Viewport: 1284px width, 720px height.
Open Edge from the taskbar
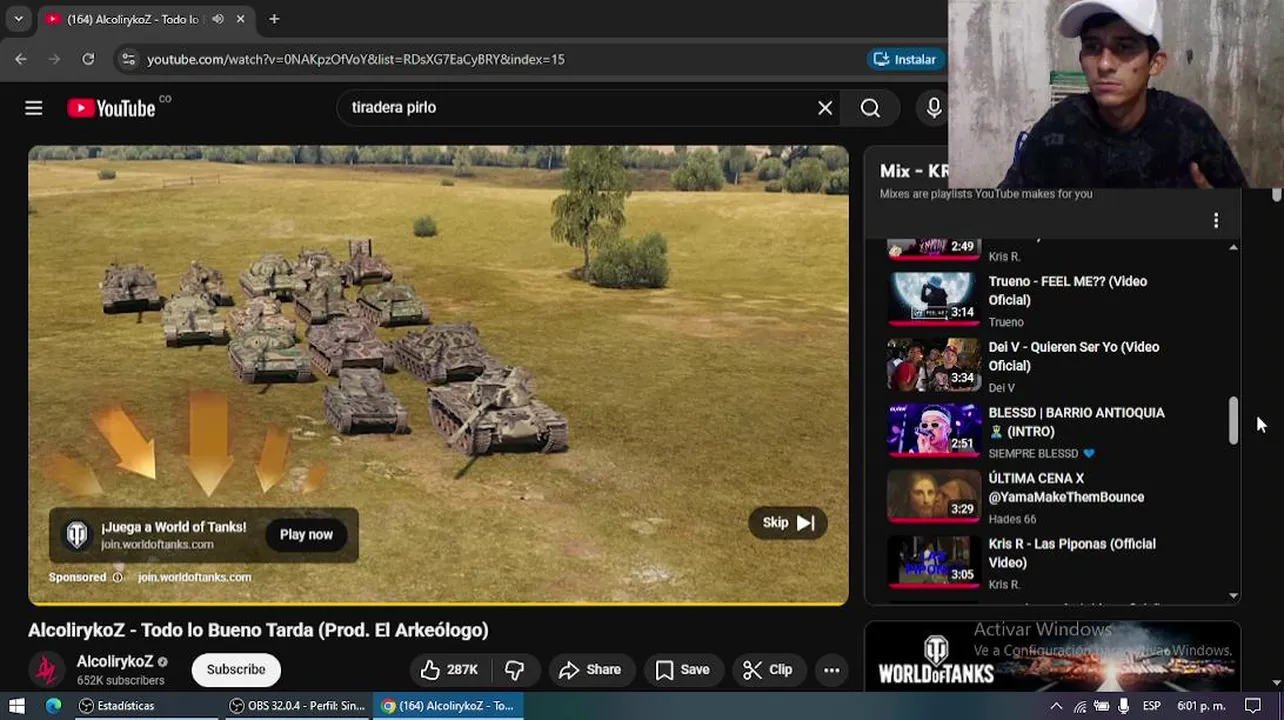point(54,706)
